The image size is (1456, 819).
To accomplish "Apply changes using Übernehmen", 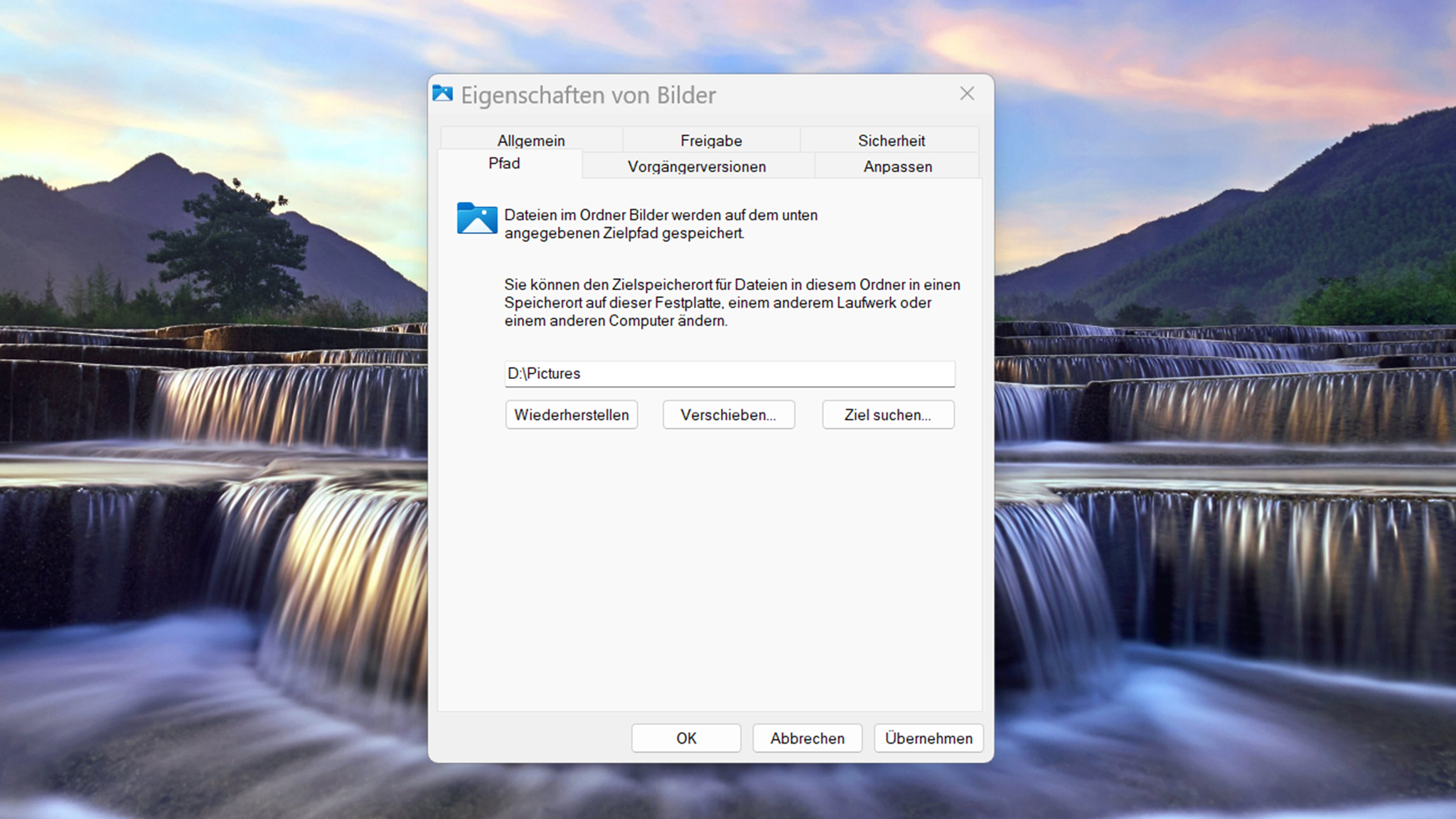I will tap(928, 738).
